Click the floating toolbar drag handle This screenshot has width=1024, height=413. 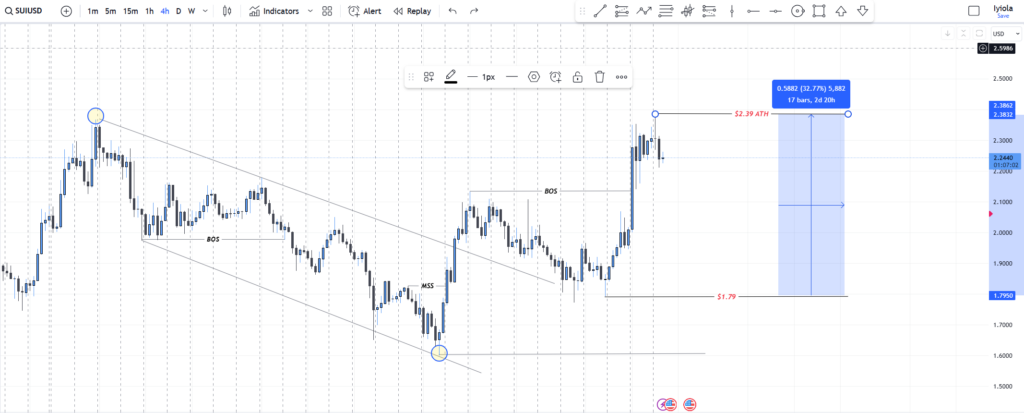click(x=411, y=77)
